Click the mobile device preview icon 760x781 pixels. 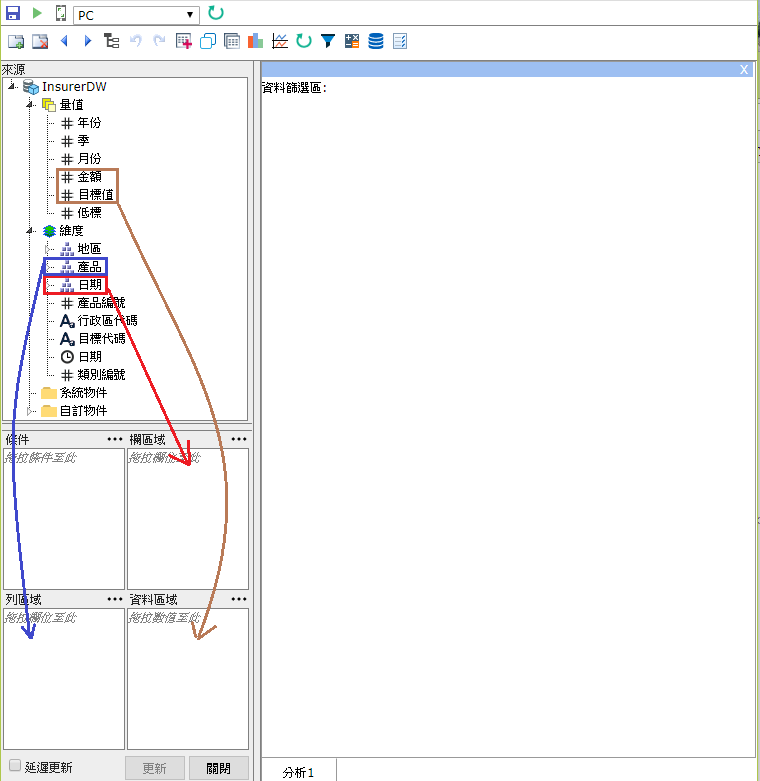pos(60,13)
